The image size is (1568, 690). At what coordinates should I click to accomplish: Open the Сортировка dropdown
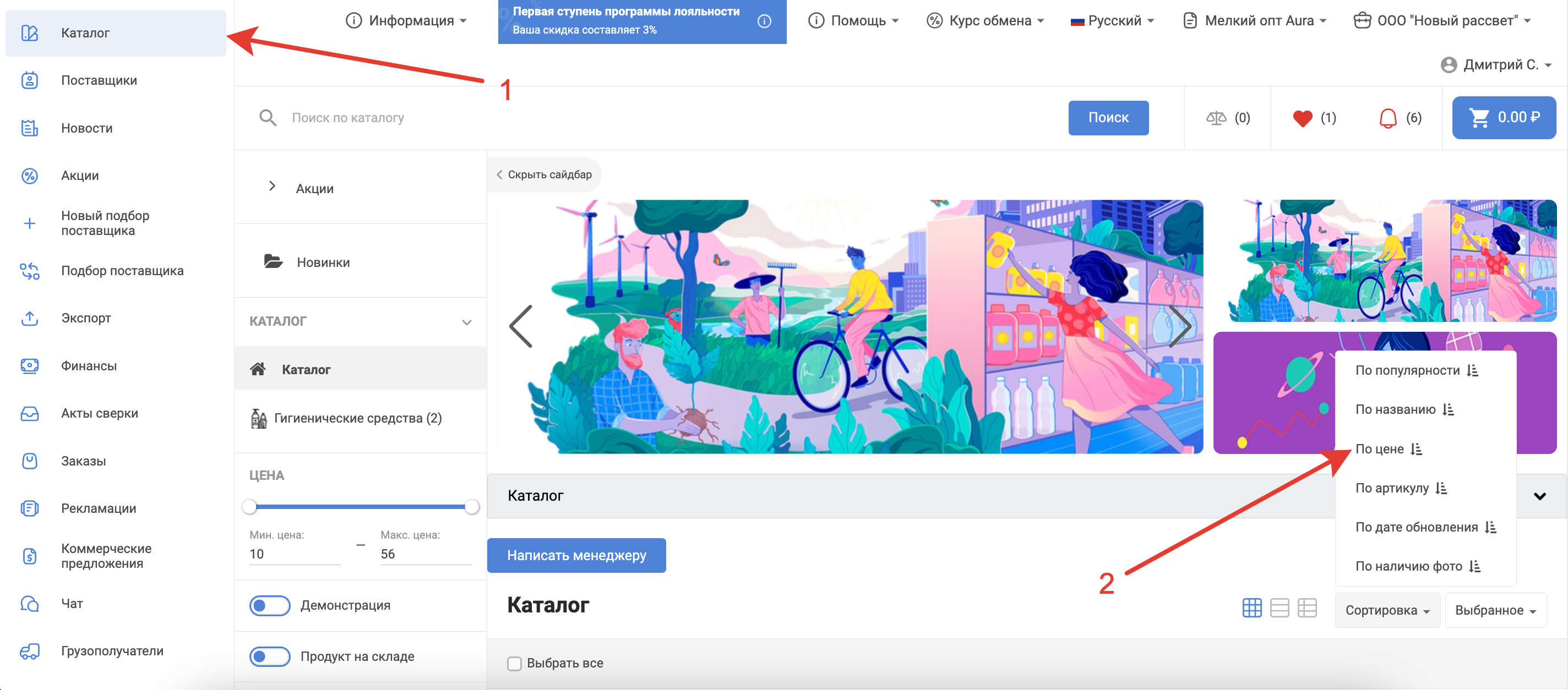[1387, 610]
